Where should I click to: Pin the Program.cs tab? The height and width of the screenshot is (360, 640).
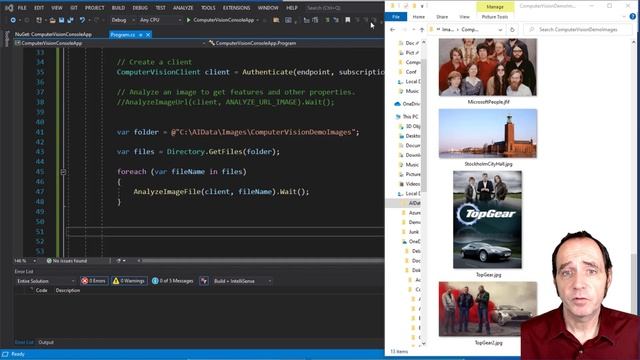[x=141, y=35]
